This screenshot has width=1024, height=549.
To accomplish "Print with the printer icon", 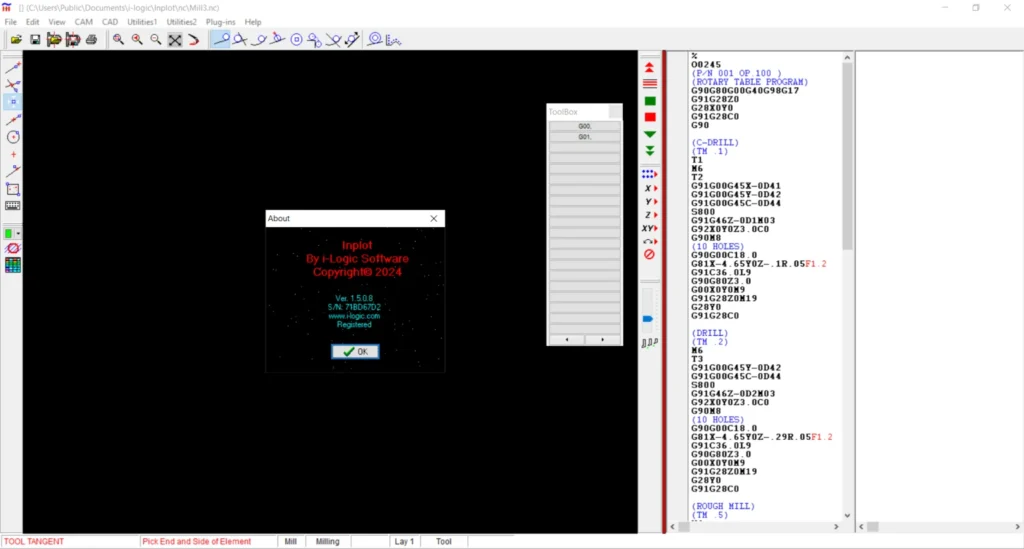I will pyautogui.click(x=91, y=40).
